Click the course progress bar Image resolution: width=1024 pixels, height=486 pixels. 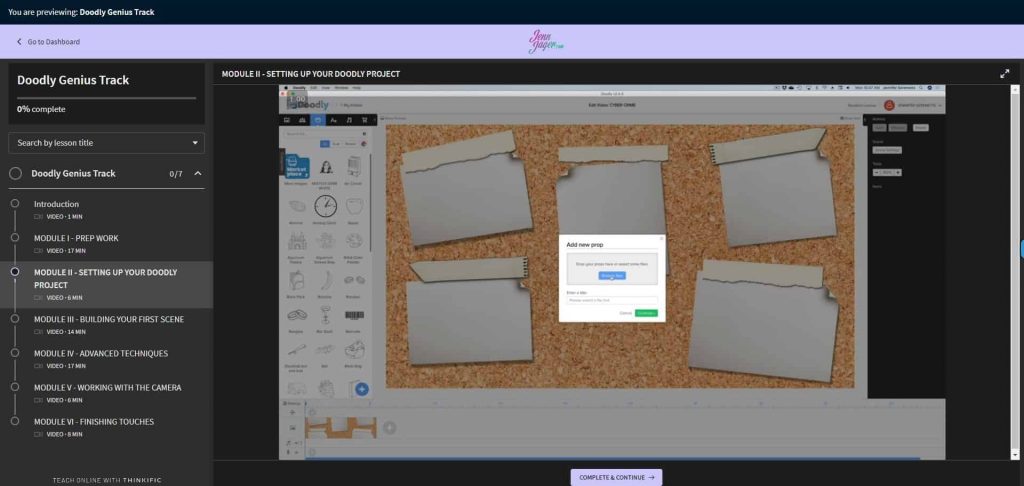(106, 98)
